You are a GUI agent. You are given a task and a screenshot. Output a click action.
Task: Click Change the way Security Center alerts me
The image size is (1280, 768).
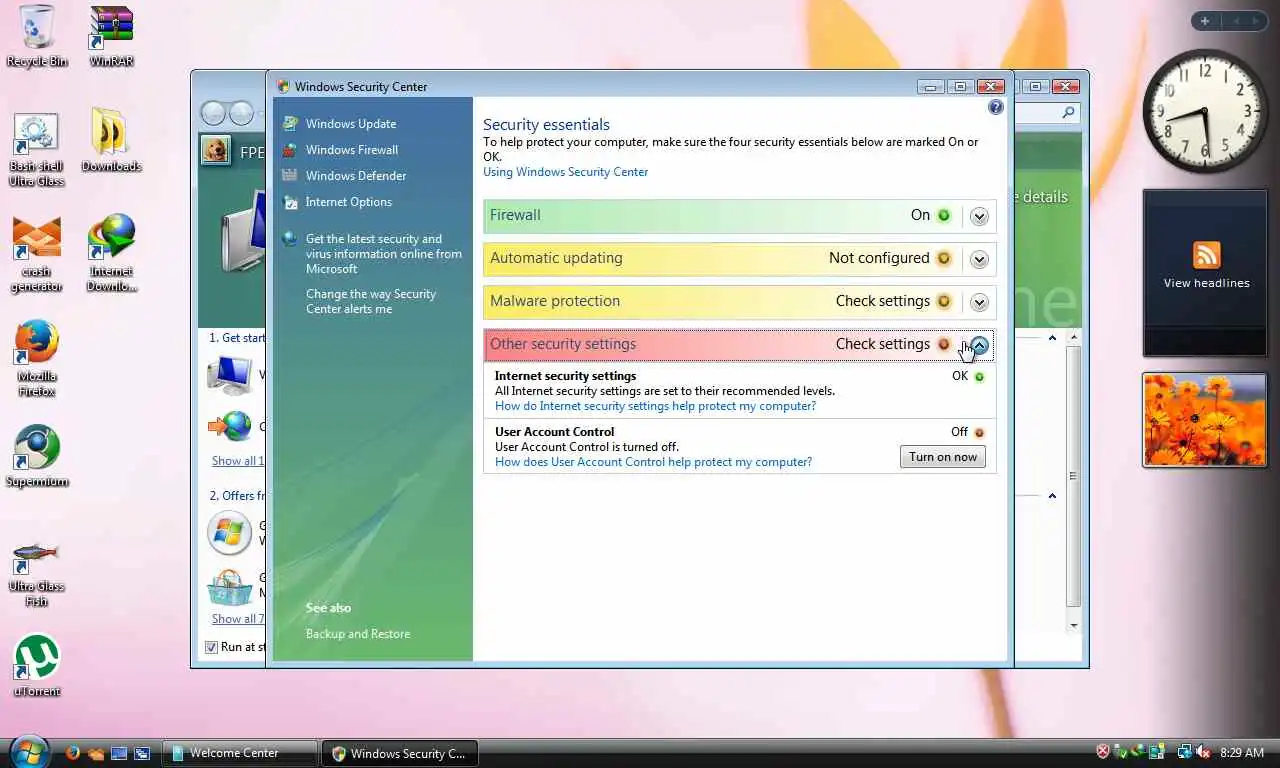pyautogui.click(x=371, y=301)
